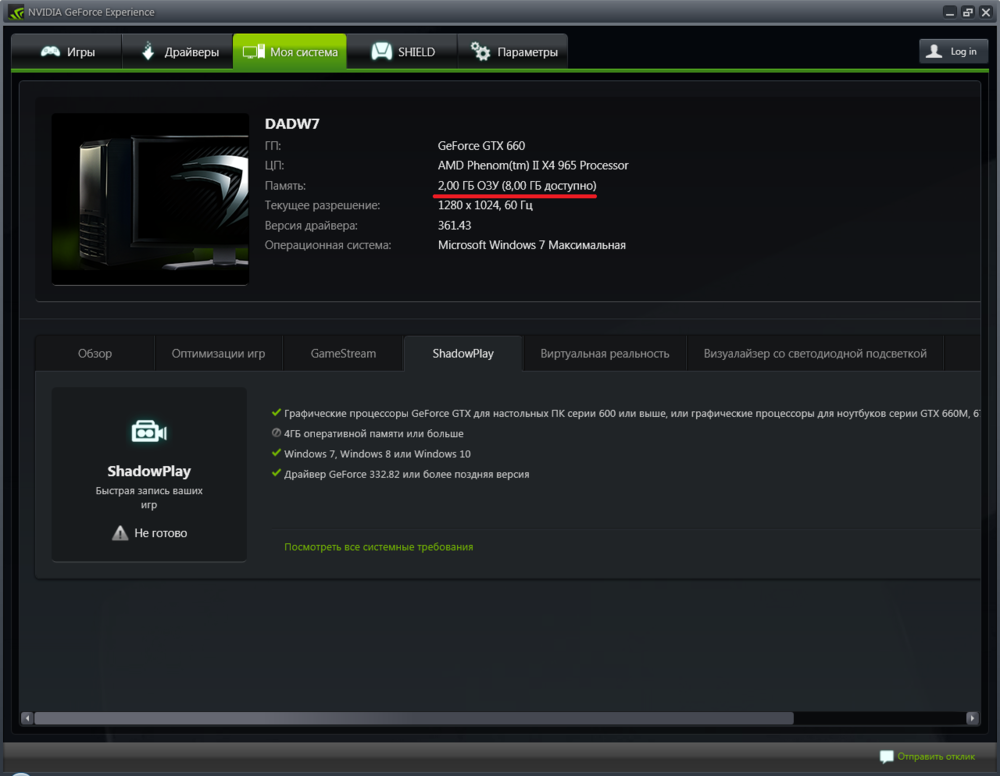Click the monitor icon on Моя система tab

coord(254,52)
